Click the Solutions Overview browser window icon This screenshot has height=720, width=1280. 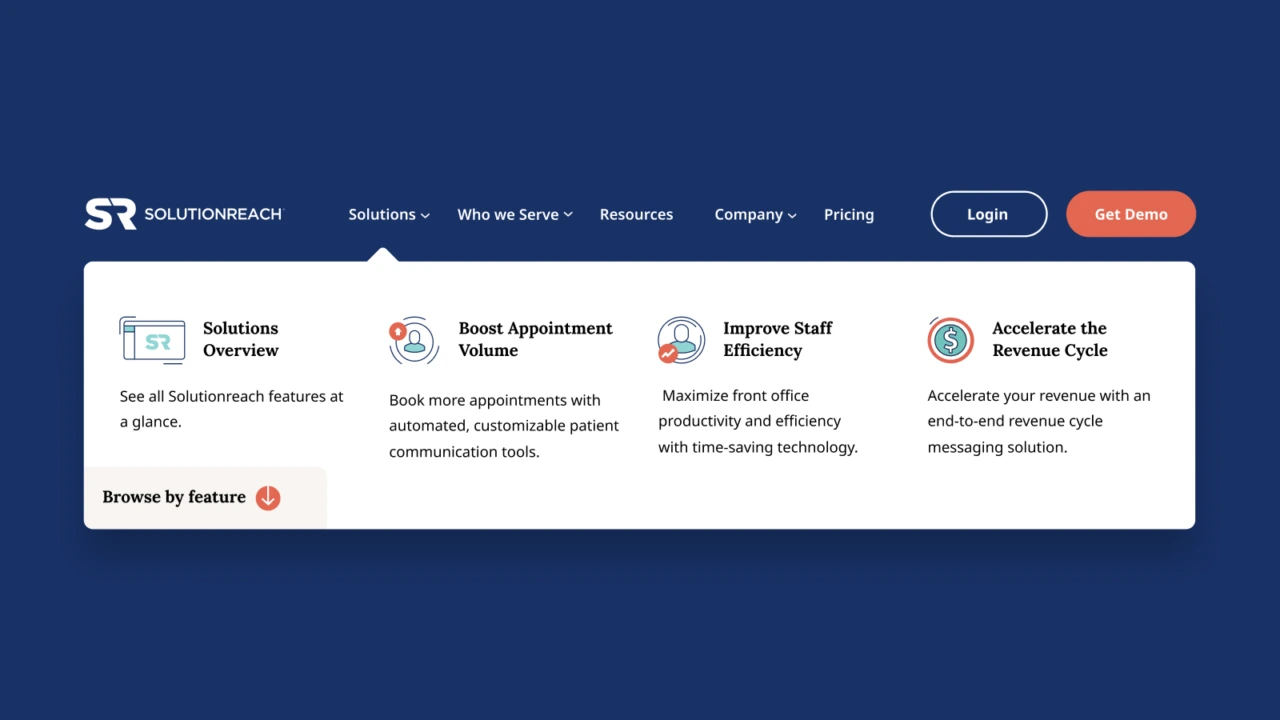152,340
